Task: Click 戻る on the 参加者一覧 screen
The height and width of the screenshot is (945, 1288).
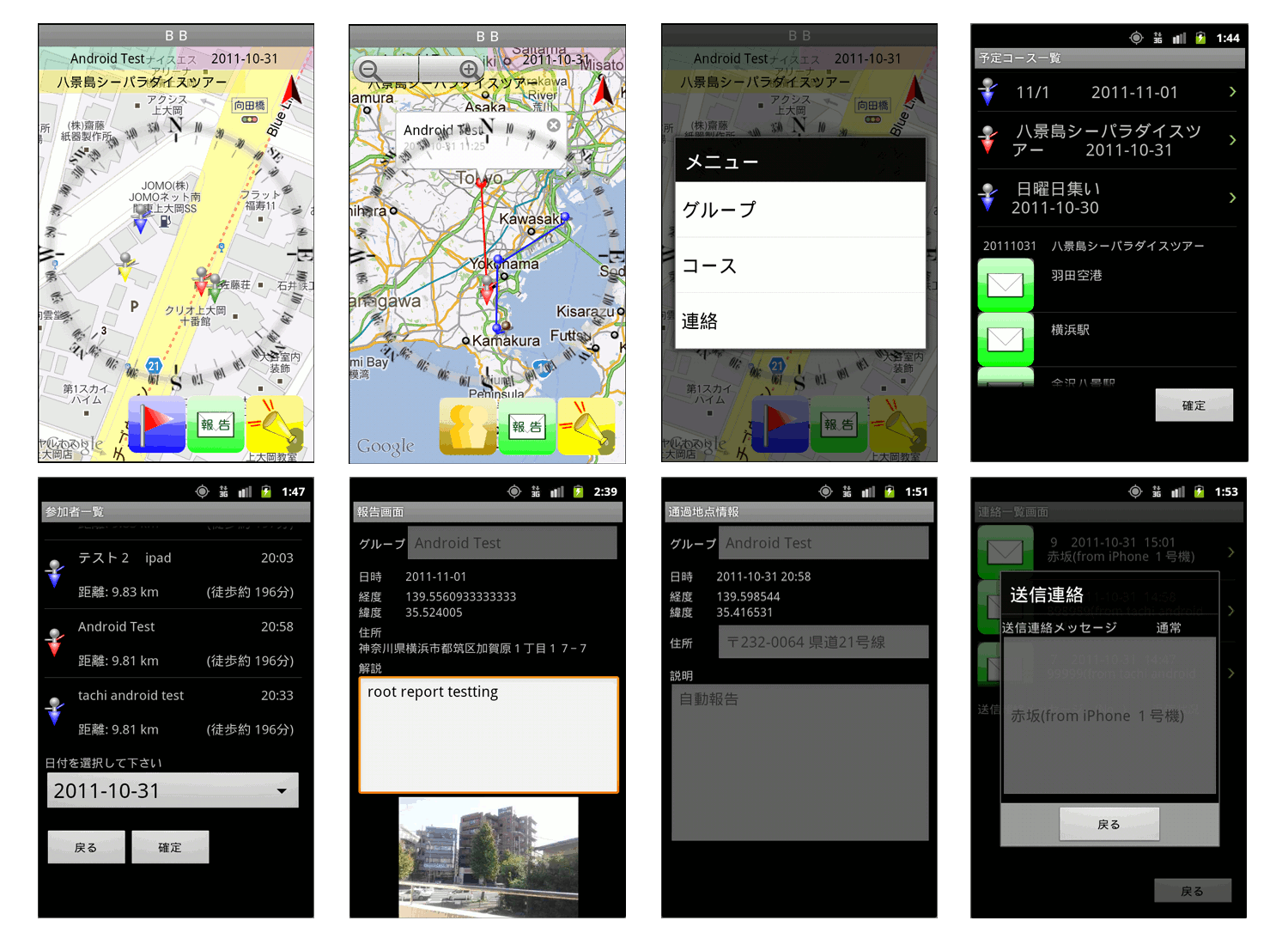Action: coord(86,847)
